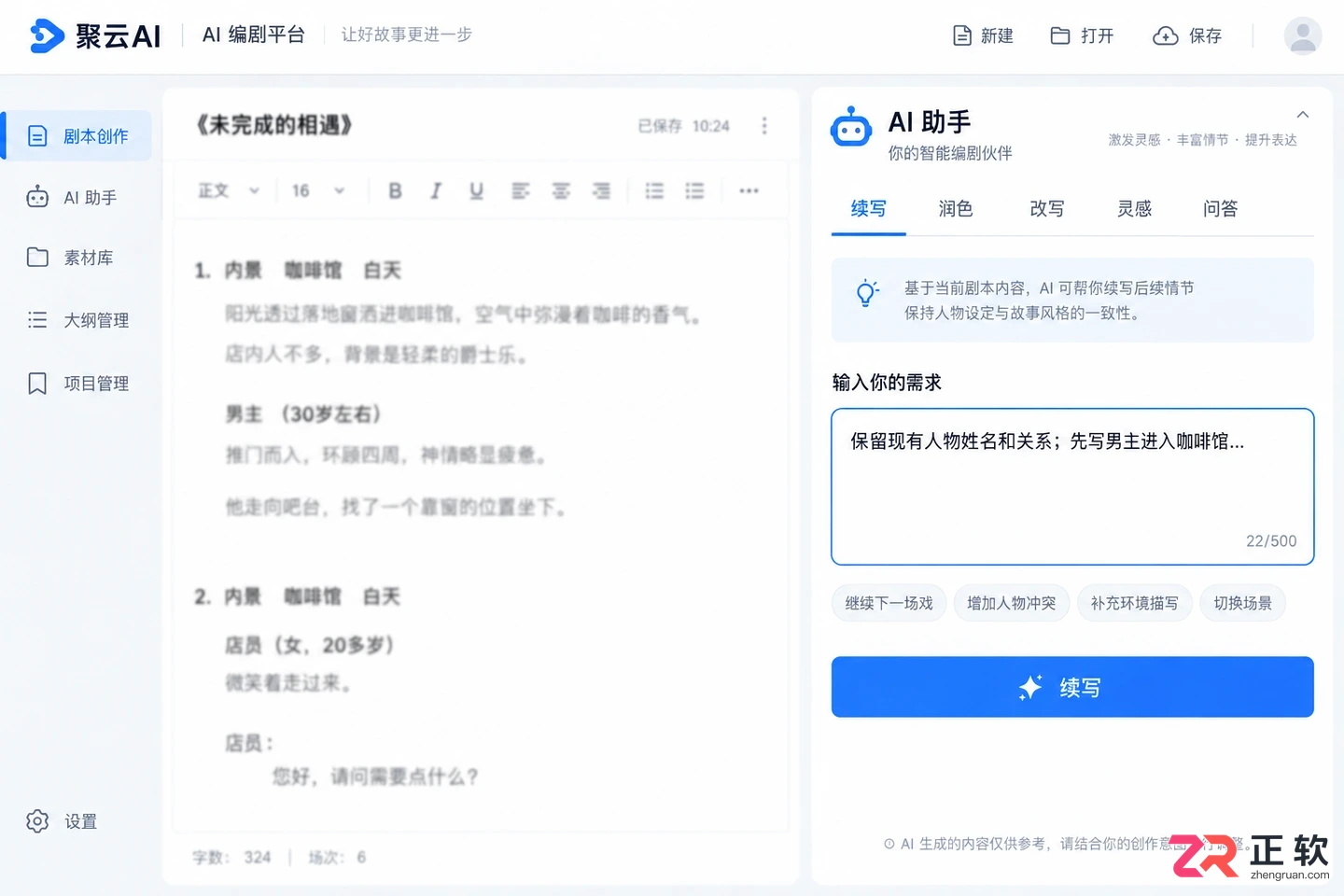The width and height of the screenshot is (1344, 896).
Task: Open the user avatar profile
Action: tap(1302, 35)
